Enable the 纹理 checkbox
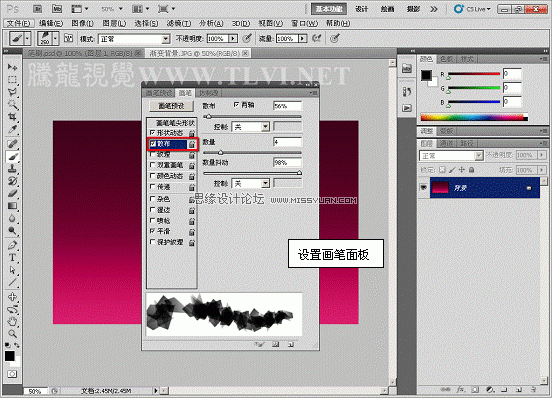The image size is (552, 398). coord(152,154)
